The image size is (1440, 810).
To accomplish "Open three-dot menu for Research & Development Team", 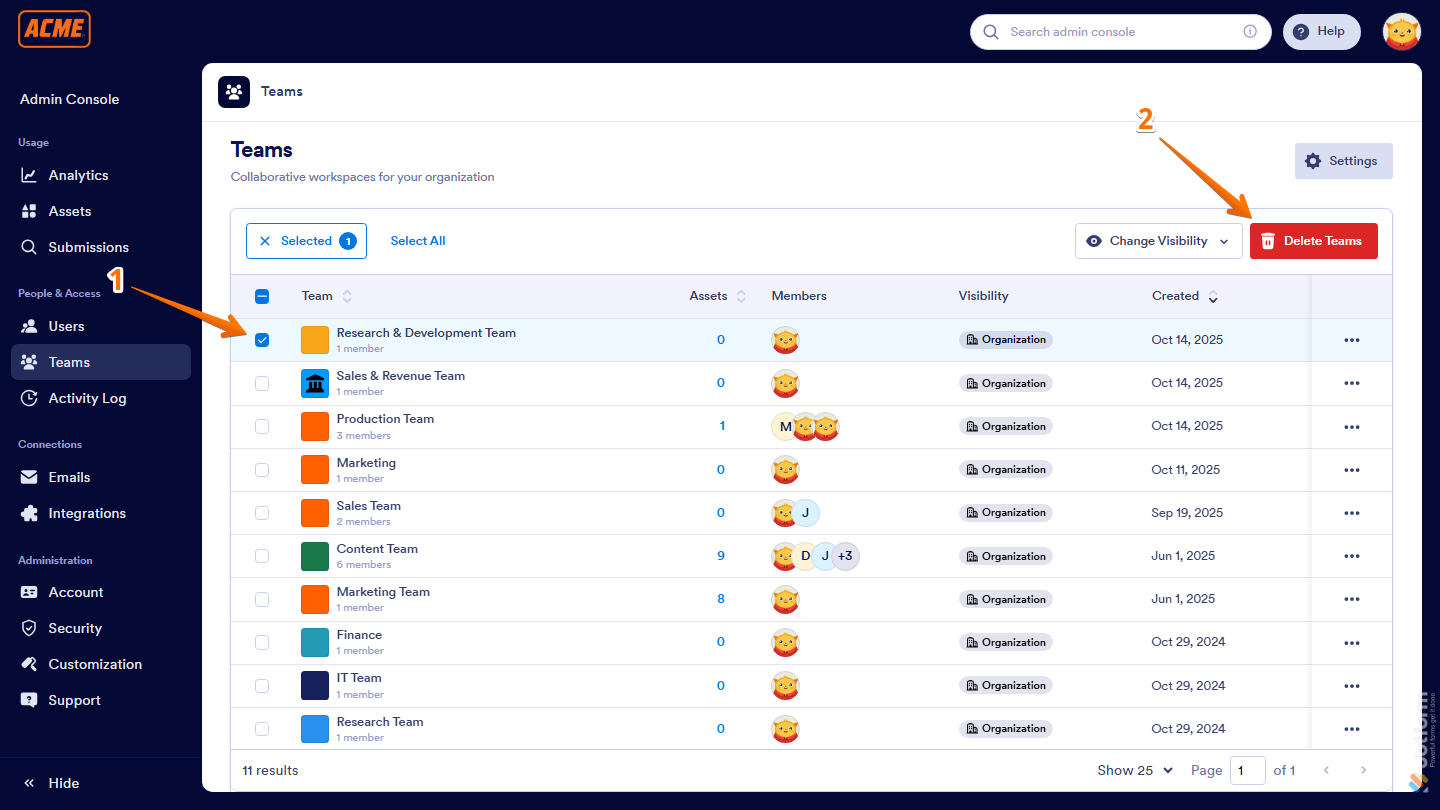I will coord(1352,340).
